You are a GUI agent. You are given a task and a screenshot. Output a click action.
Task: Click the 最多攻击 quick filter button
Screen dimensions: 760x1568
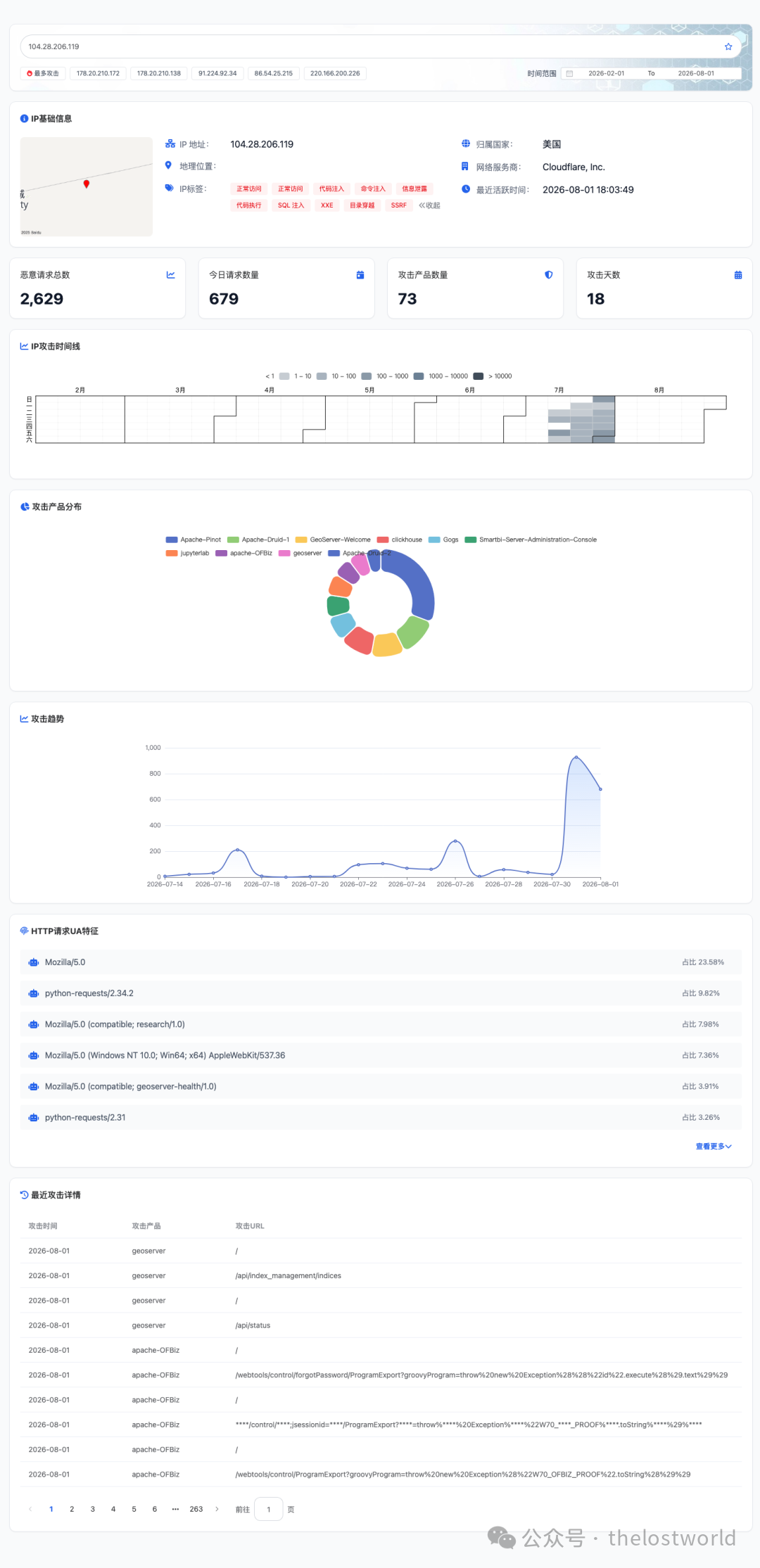[43, 73]
